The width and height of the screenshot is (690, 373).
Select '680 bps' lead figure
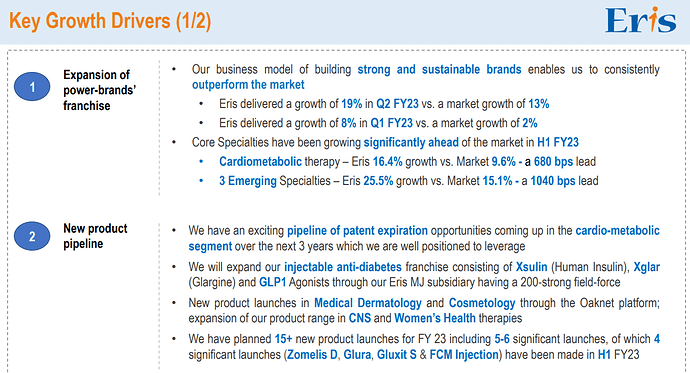(x=554, y=162)
